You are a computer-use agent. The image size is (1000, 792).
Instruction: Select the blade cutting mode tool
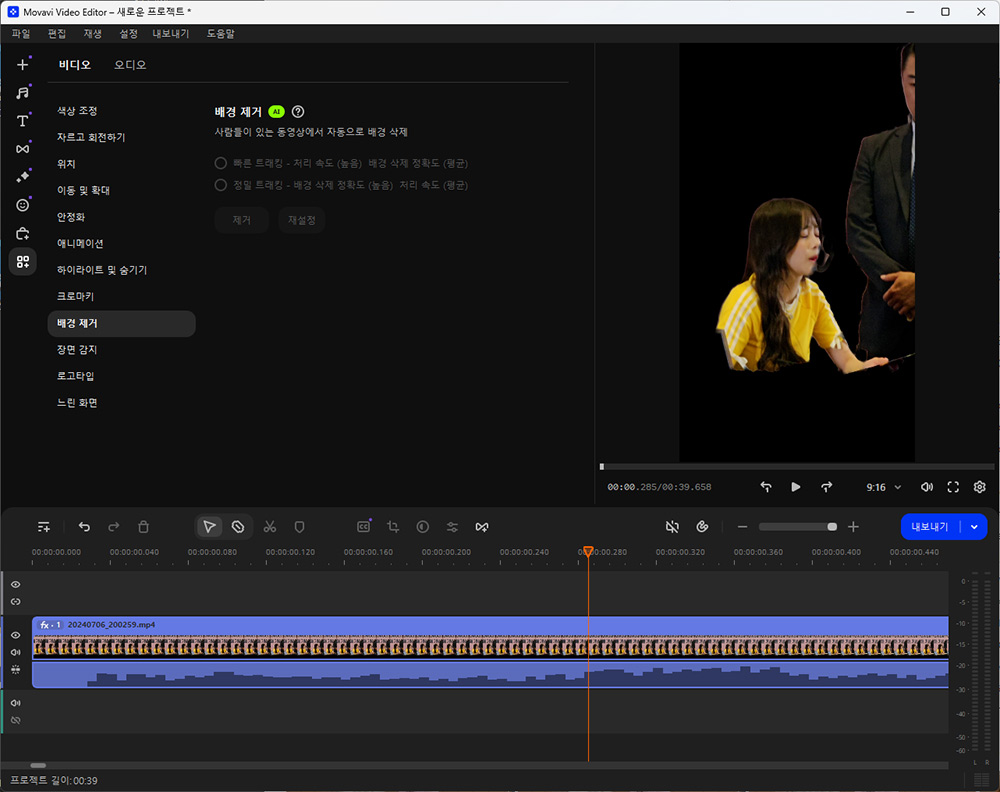coord(238,527)
